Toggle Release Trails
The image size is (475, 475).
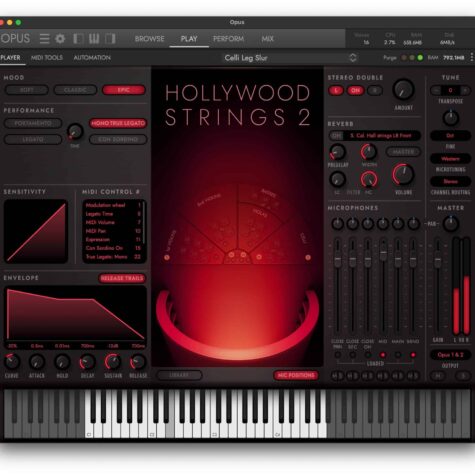point(122,278)
